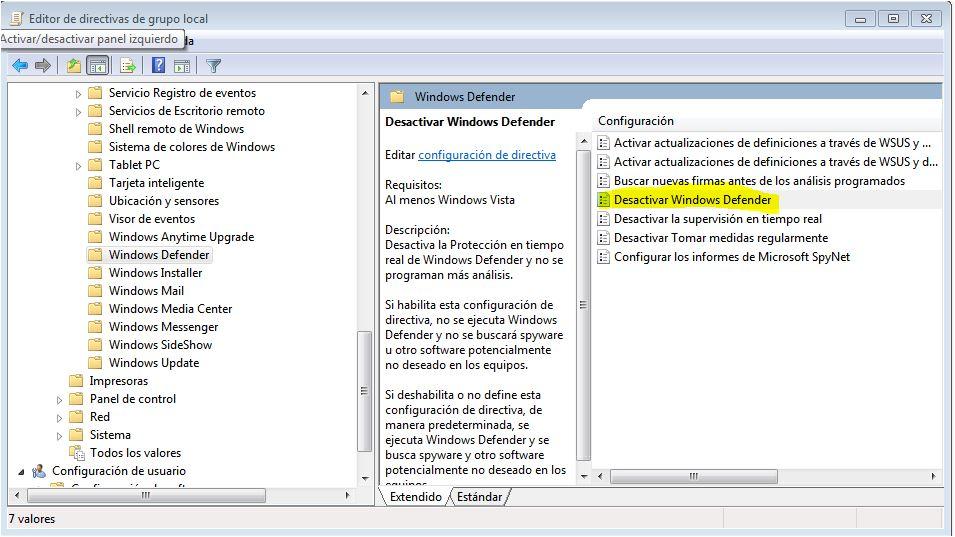This screenshot has height=537, width=955.
Task: Click folder icon of Visor de eventos
Action: 95,219
